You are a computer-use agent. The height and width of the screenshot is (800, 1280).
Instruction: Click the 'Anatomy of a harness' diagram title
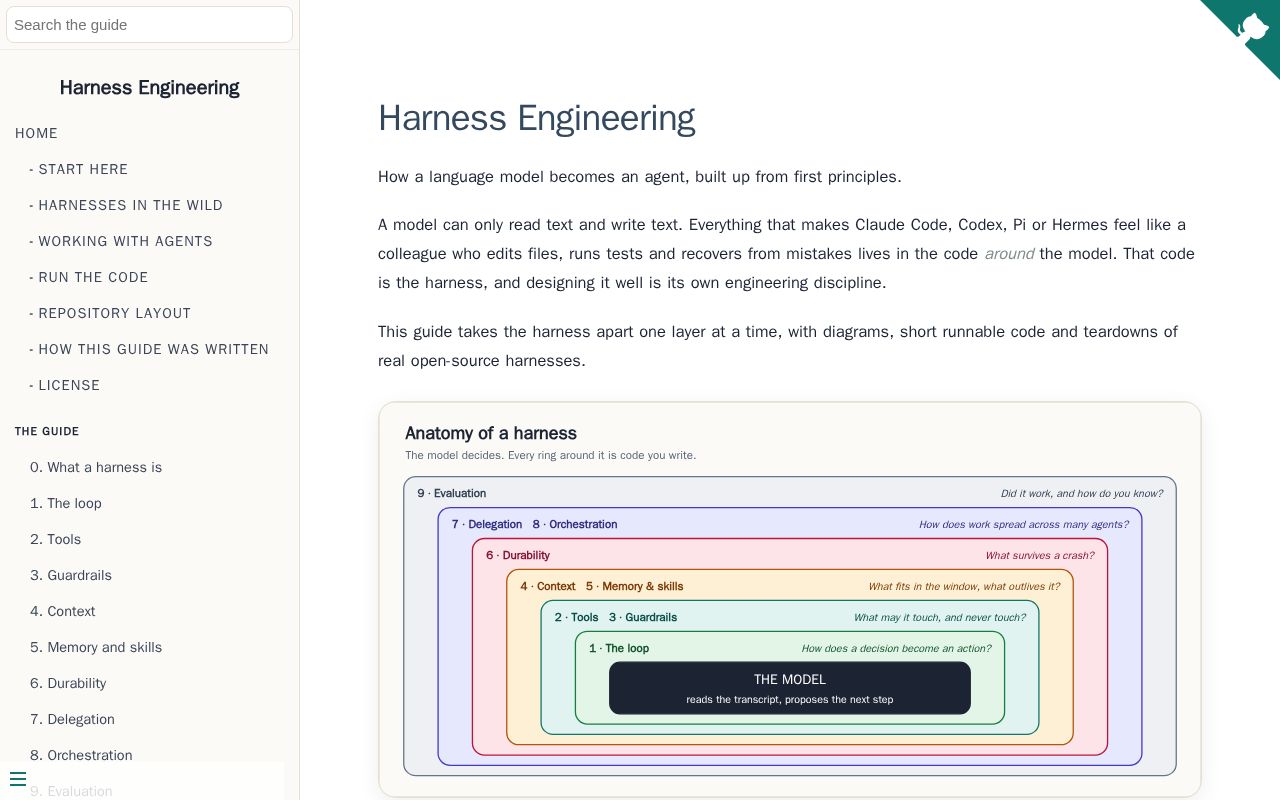pyautogui.click(x=491, y=433)
